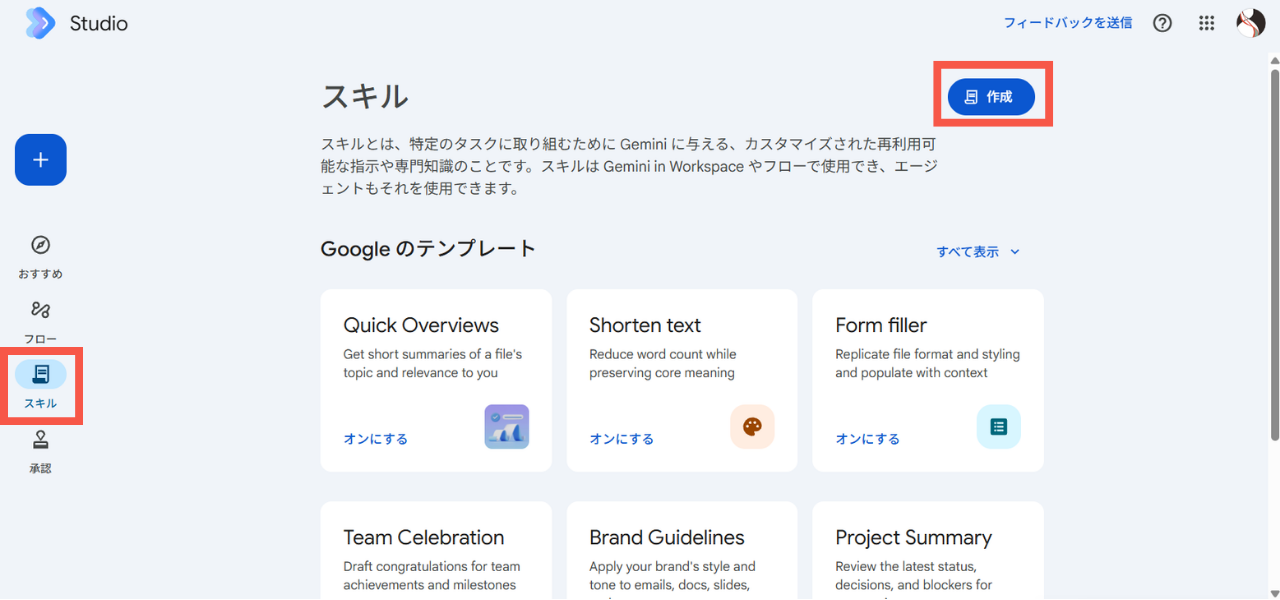Open the Team Celebration template title
1280x600 pixels.
click(x=424, y=538)
